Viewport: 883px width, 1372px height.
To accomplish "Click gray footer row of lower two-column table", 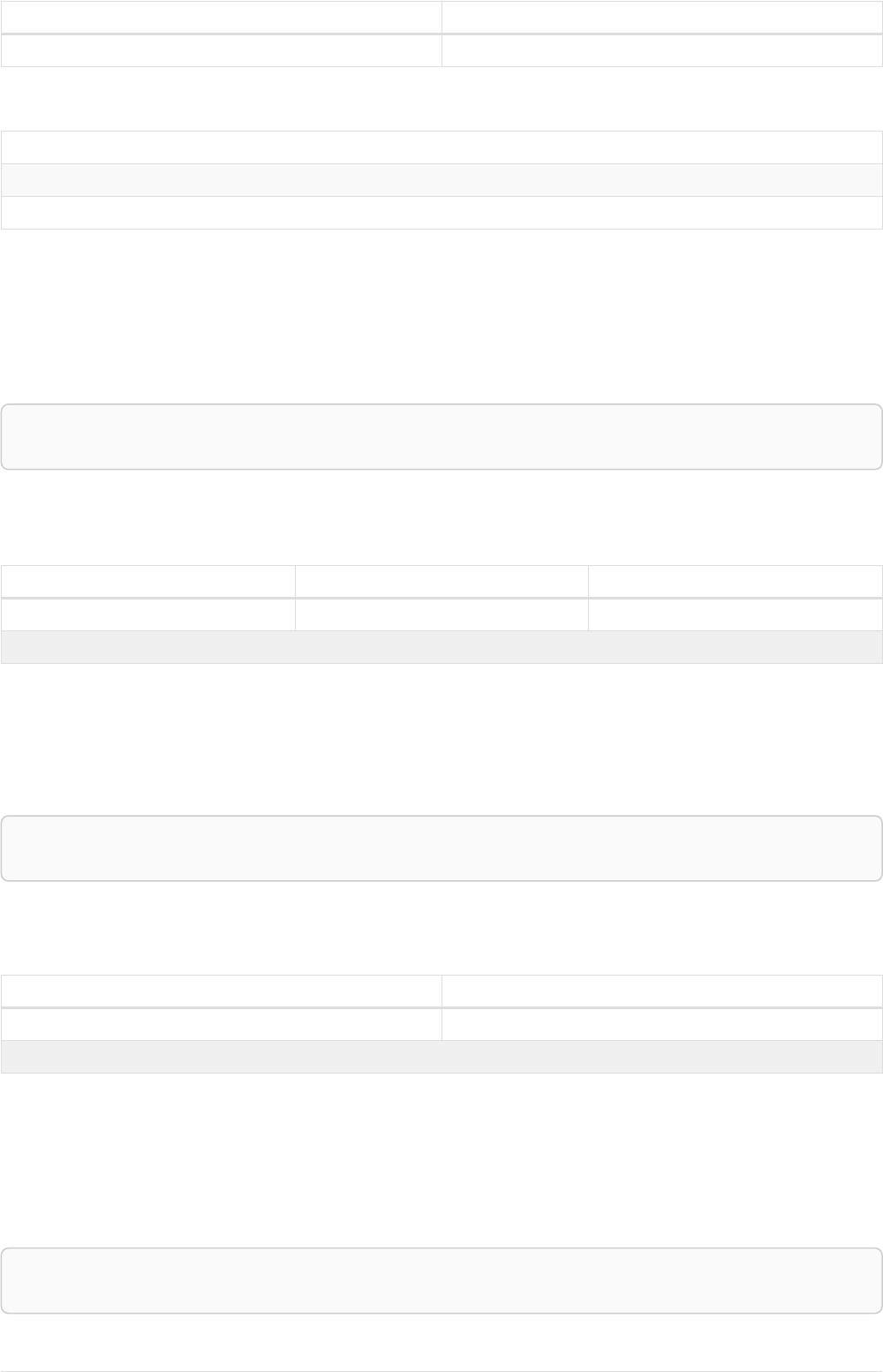I will tap(441, 1057).
